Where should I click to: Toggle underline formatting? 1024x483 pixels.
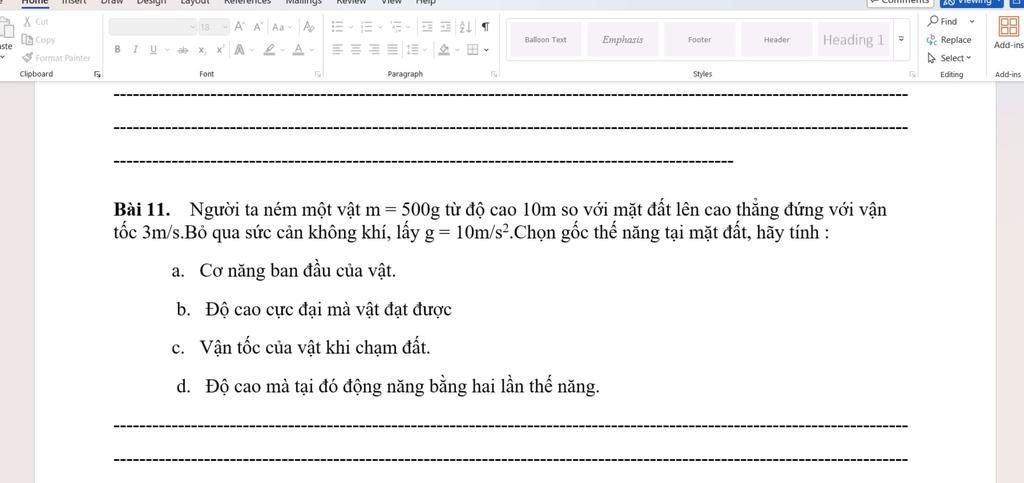pos(153,50)
